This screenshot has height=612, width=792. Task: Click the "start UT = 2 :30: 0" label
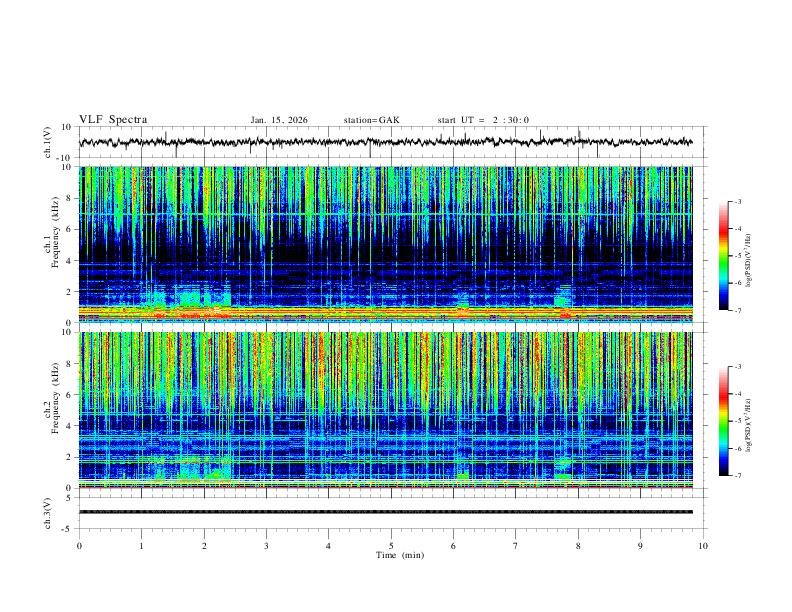coord(483,120)
